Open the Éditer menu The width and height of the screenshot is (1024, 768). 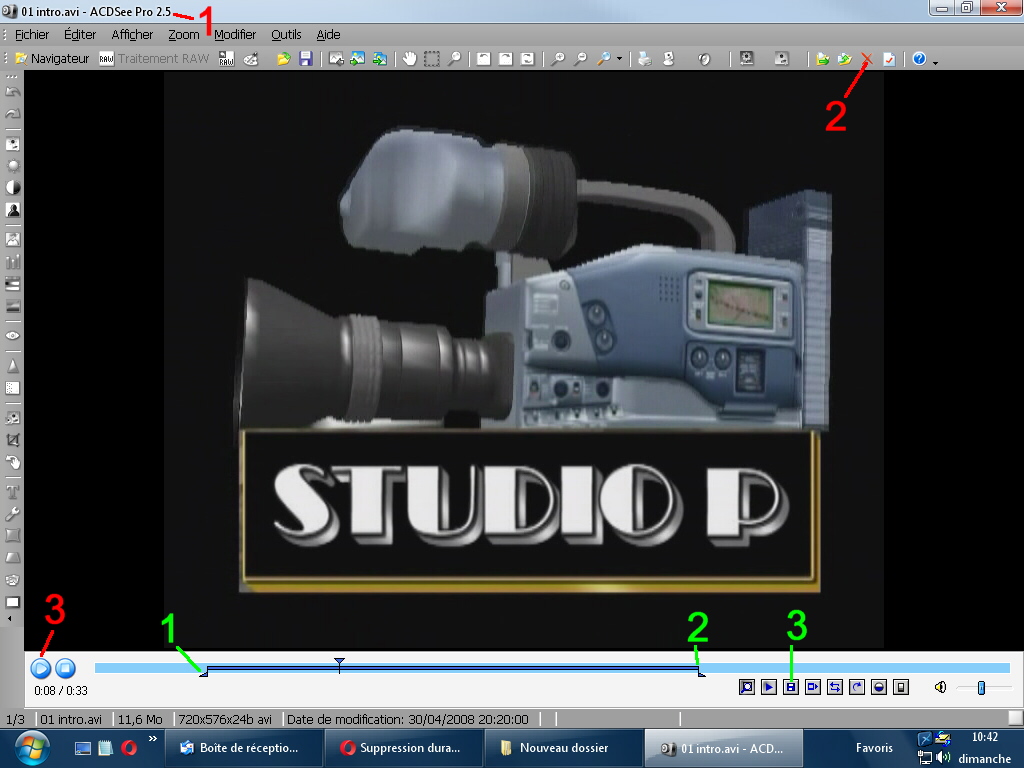80,35
